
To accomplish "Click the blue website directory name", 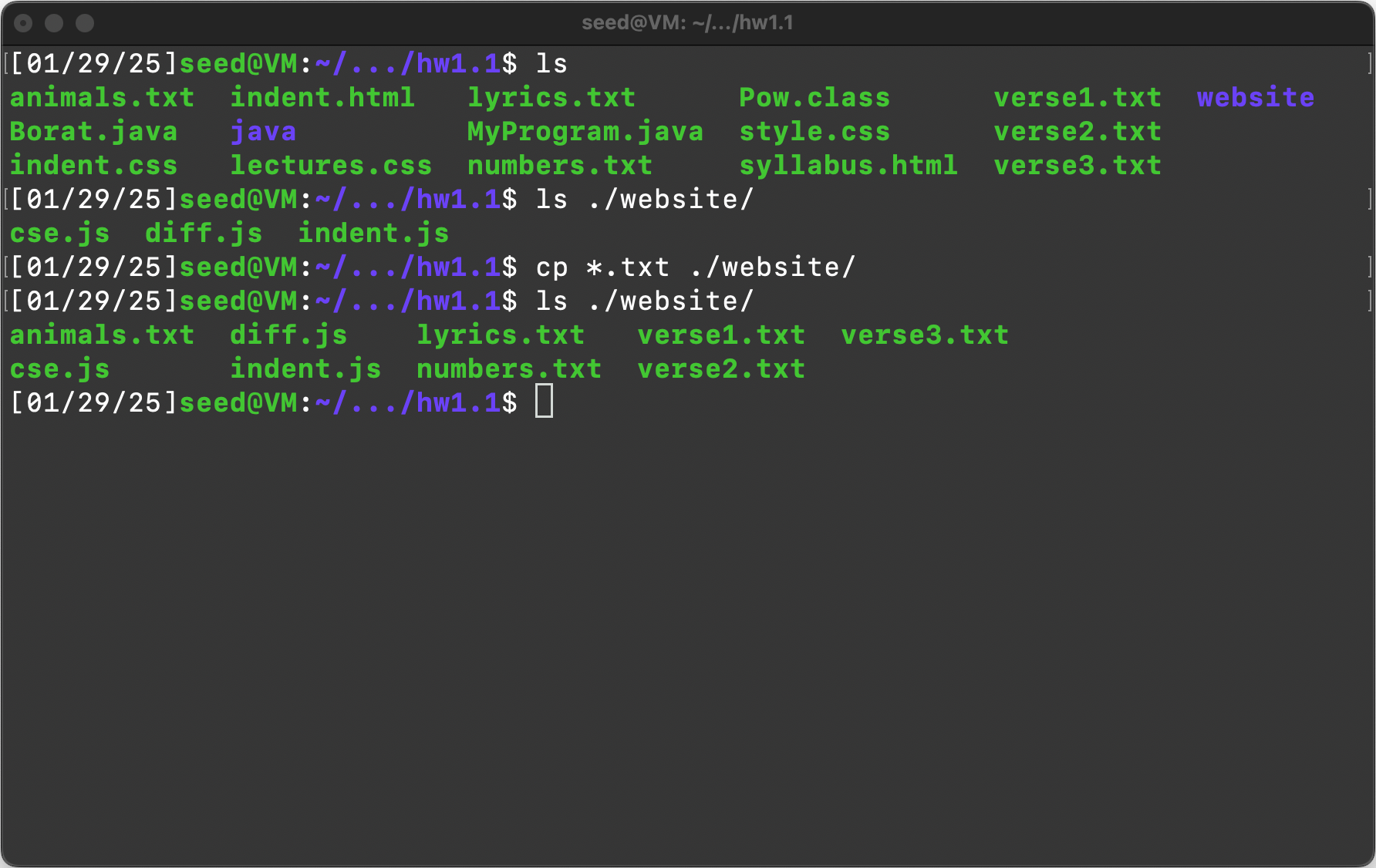I will click(x=1255, y=98).
